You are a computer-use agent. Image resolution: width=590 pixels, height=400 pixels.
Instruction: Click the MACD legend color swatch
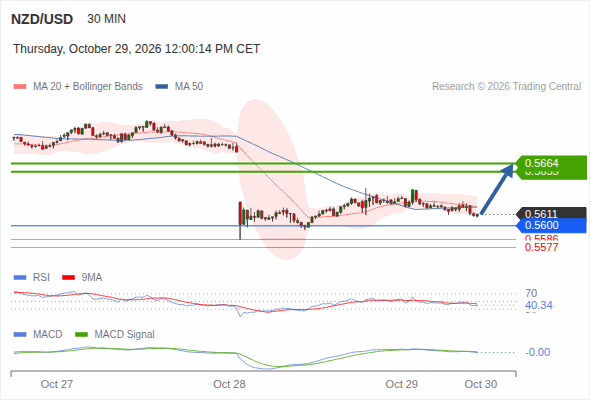click(x=20, y=335)
